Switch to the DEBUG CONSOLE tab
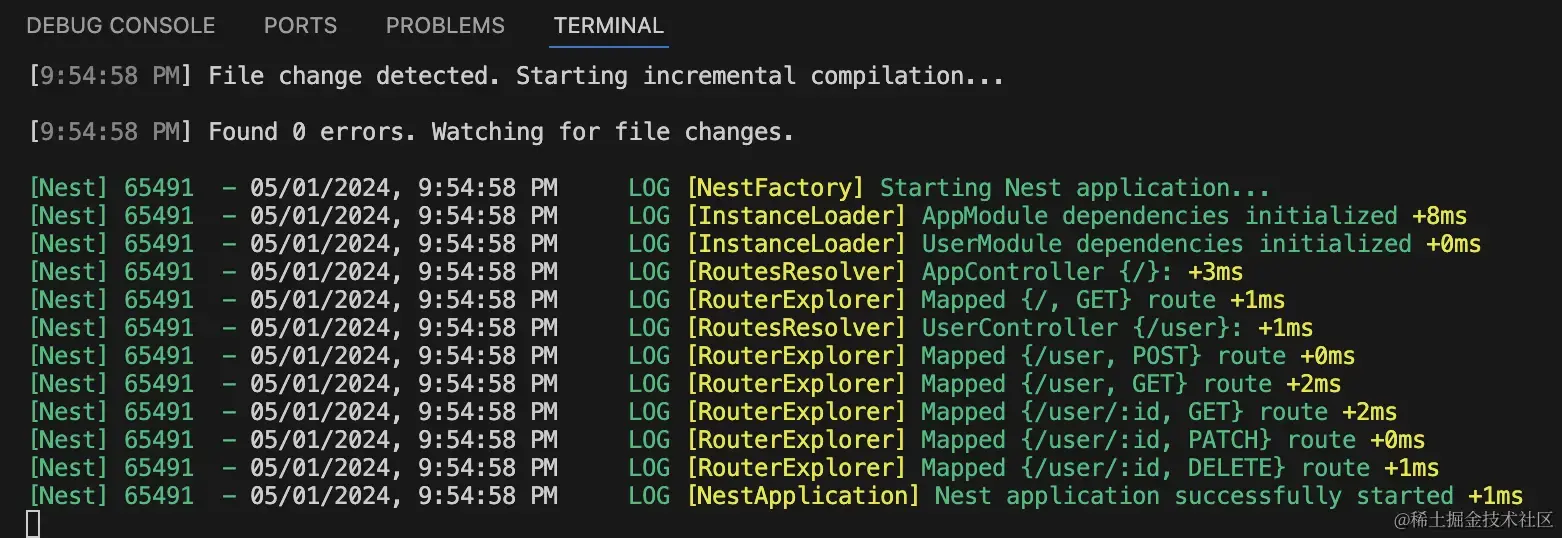 point(120,26)
